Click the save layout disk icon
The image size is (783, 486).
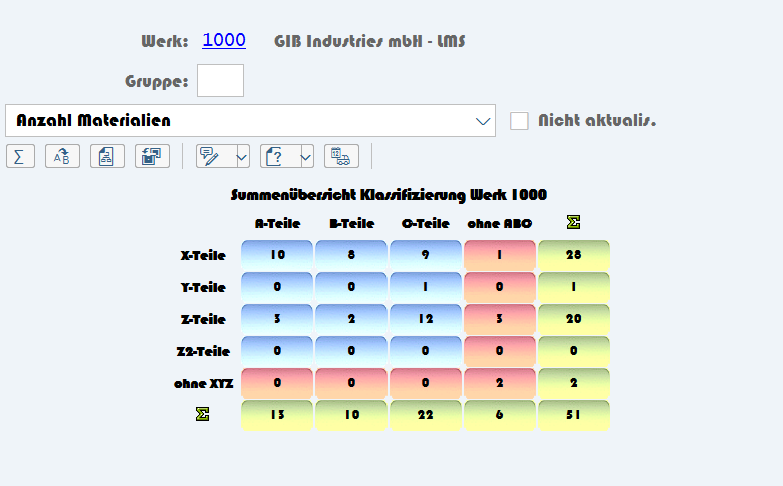(152, 156)
